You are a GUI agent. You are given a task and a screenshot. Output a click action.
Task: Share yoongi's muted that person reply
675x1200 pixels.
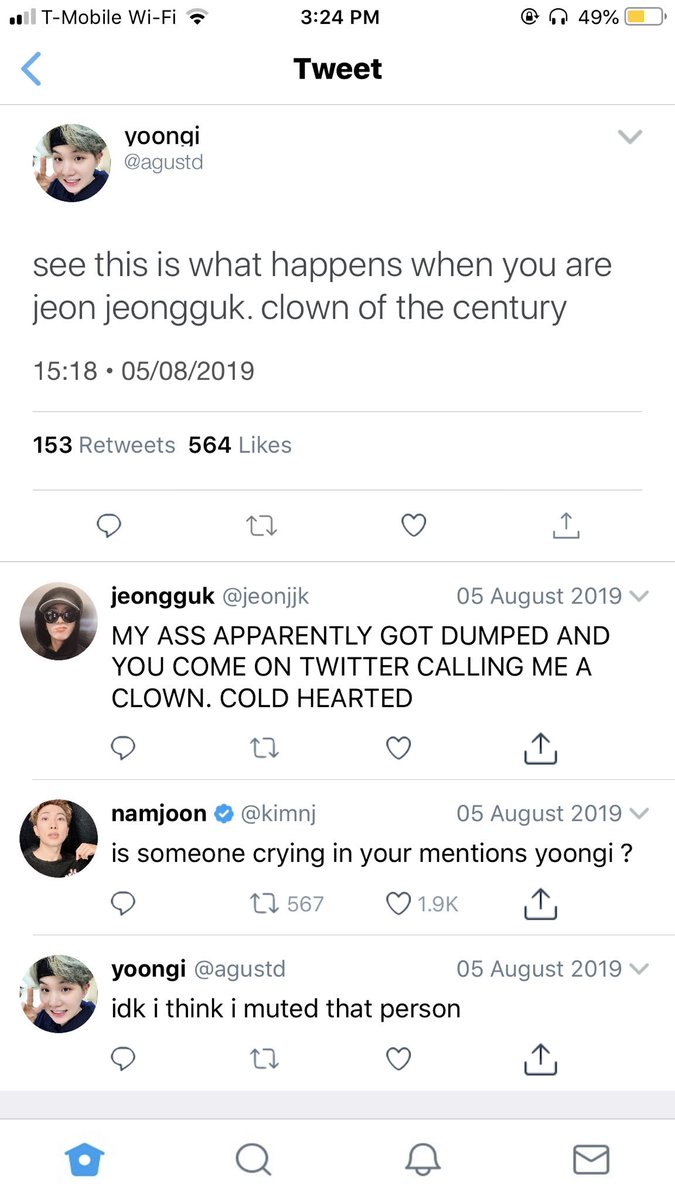click(x=539, y=1058)
